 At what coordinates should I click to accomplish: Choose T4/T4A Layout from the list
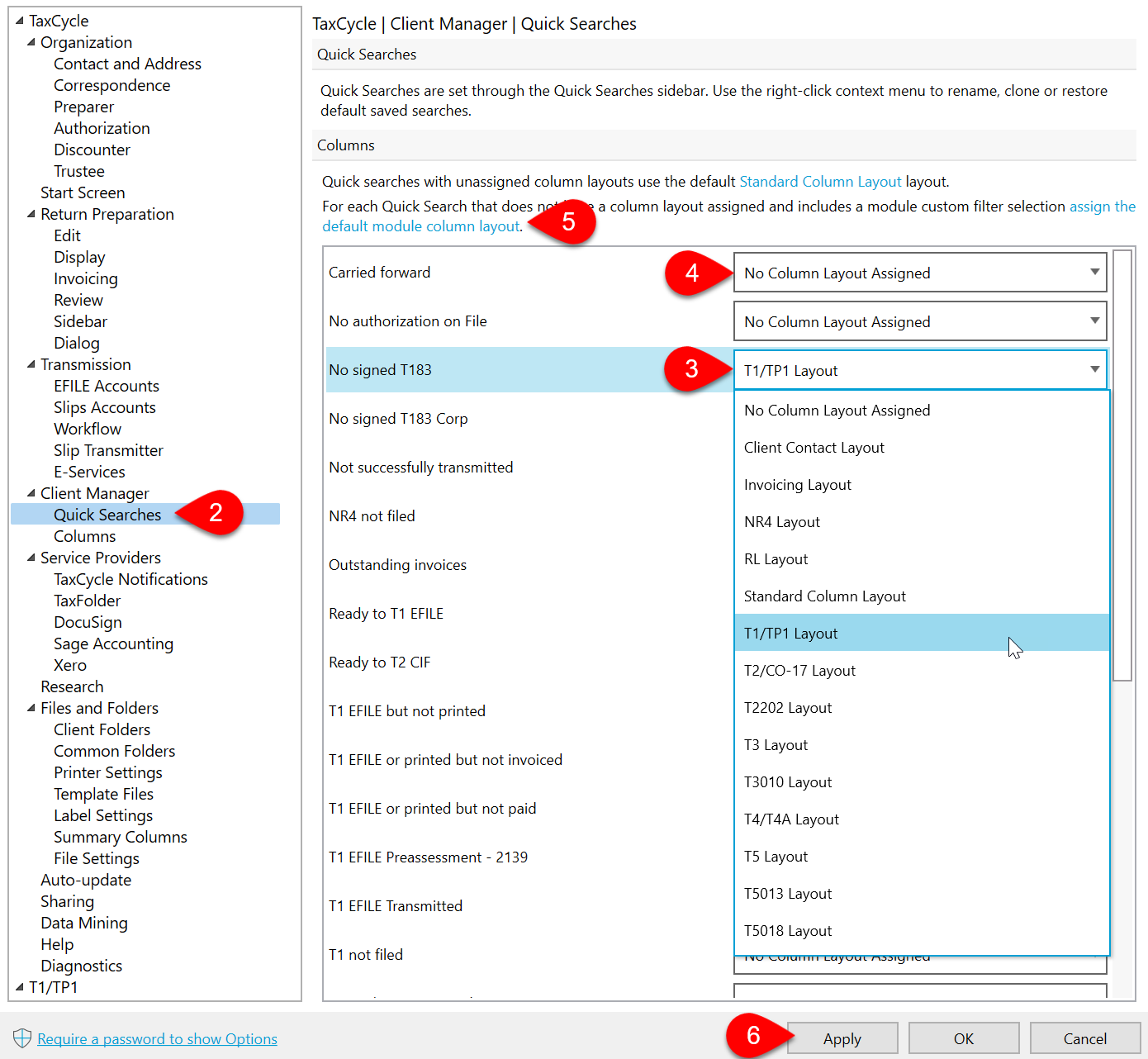coord(922,819)
